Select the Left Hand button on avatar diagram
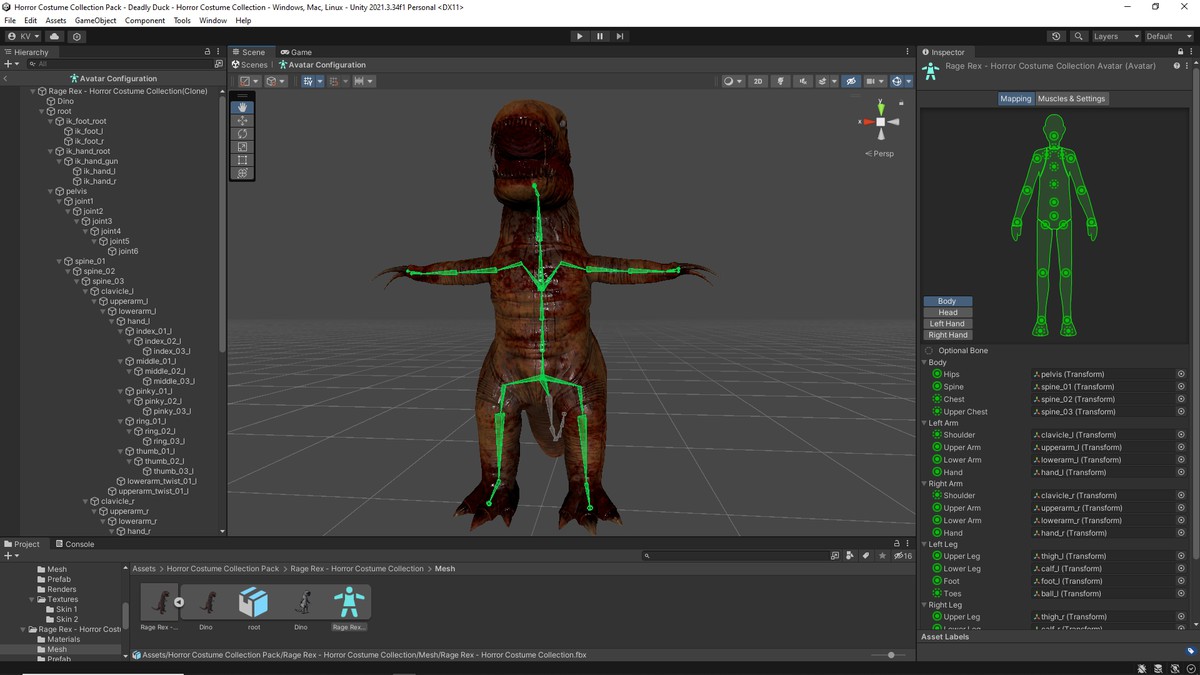 946,322
